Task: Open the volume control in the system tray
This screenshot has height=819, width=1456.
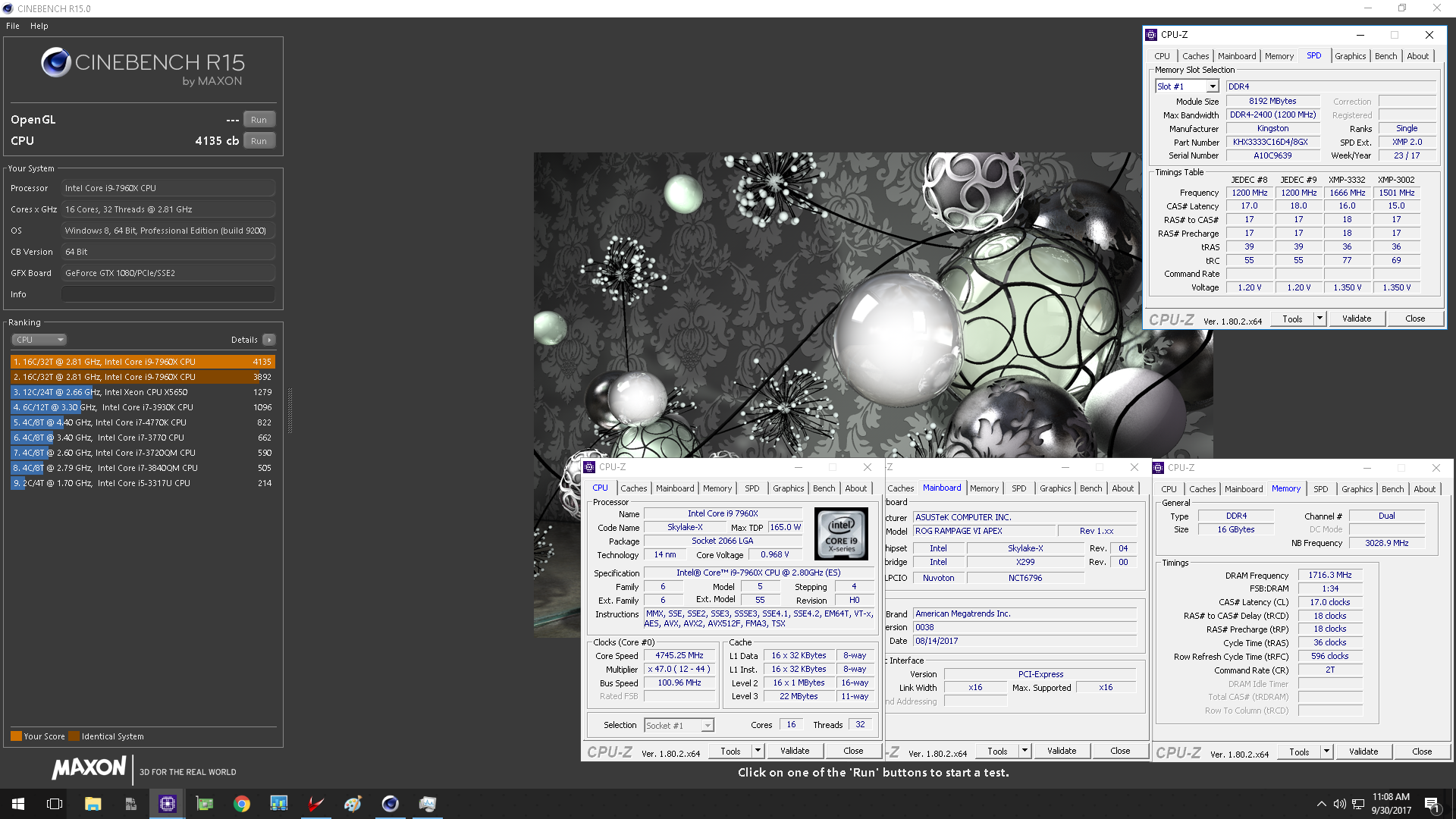Action: 1340,804
